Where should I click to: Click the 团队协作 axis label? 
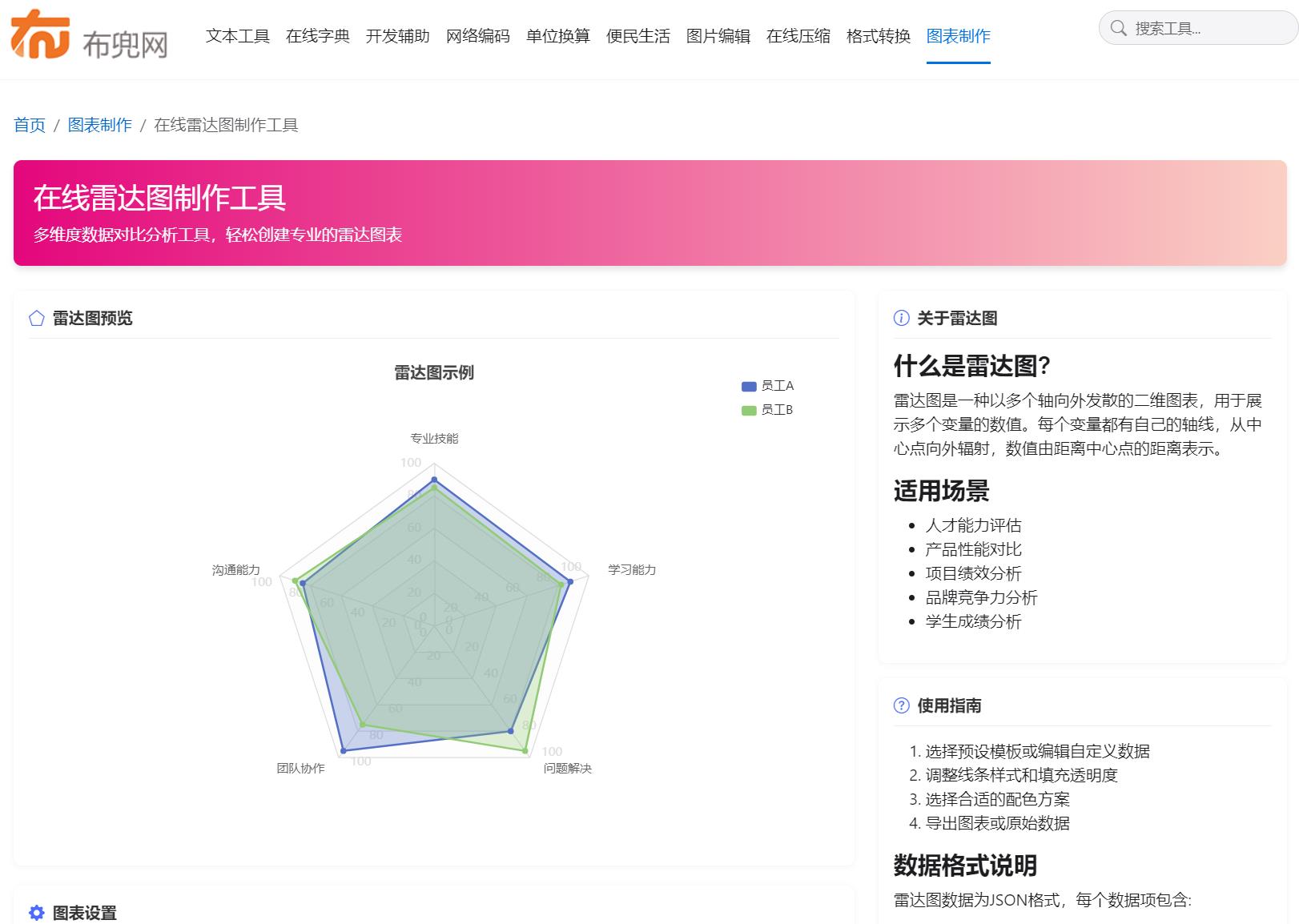pyautogui.click(x=301, y=768)
